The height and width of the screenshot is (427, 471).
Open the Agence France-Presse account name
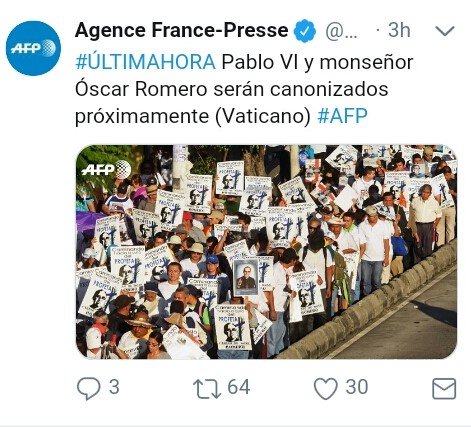[182, 30]
